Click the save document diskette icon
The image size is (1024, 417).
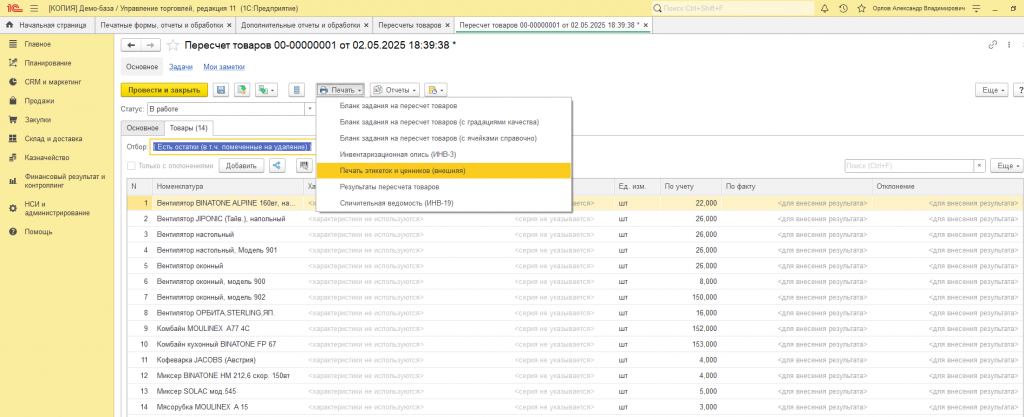pyautogui.click(x=221, y=90)
